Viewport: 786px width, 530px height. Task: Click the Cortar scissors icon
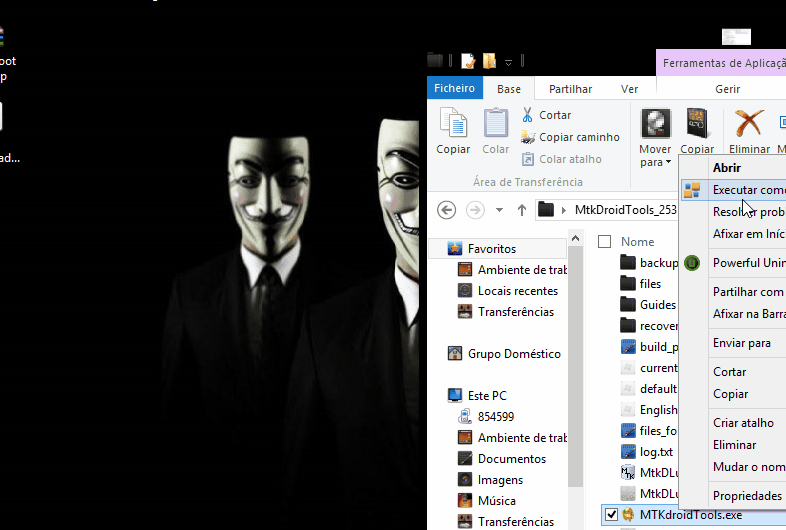tap(527, 115)
